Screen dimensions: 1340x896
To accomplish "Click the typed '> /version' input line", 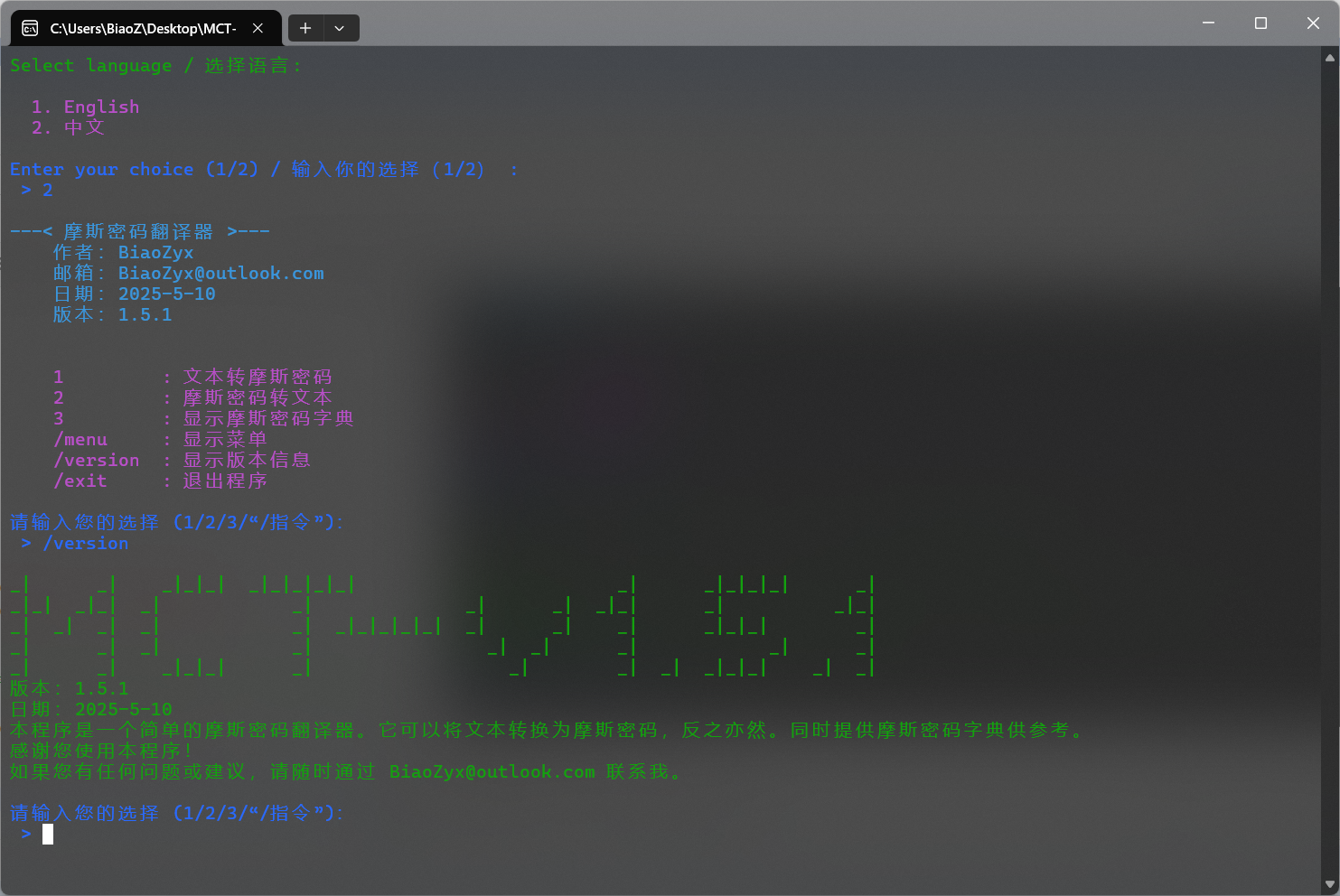I will pyautogui.click(x=75, y=543).
